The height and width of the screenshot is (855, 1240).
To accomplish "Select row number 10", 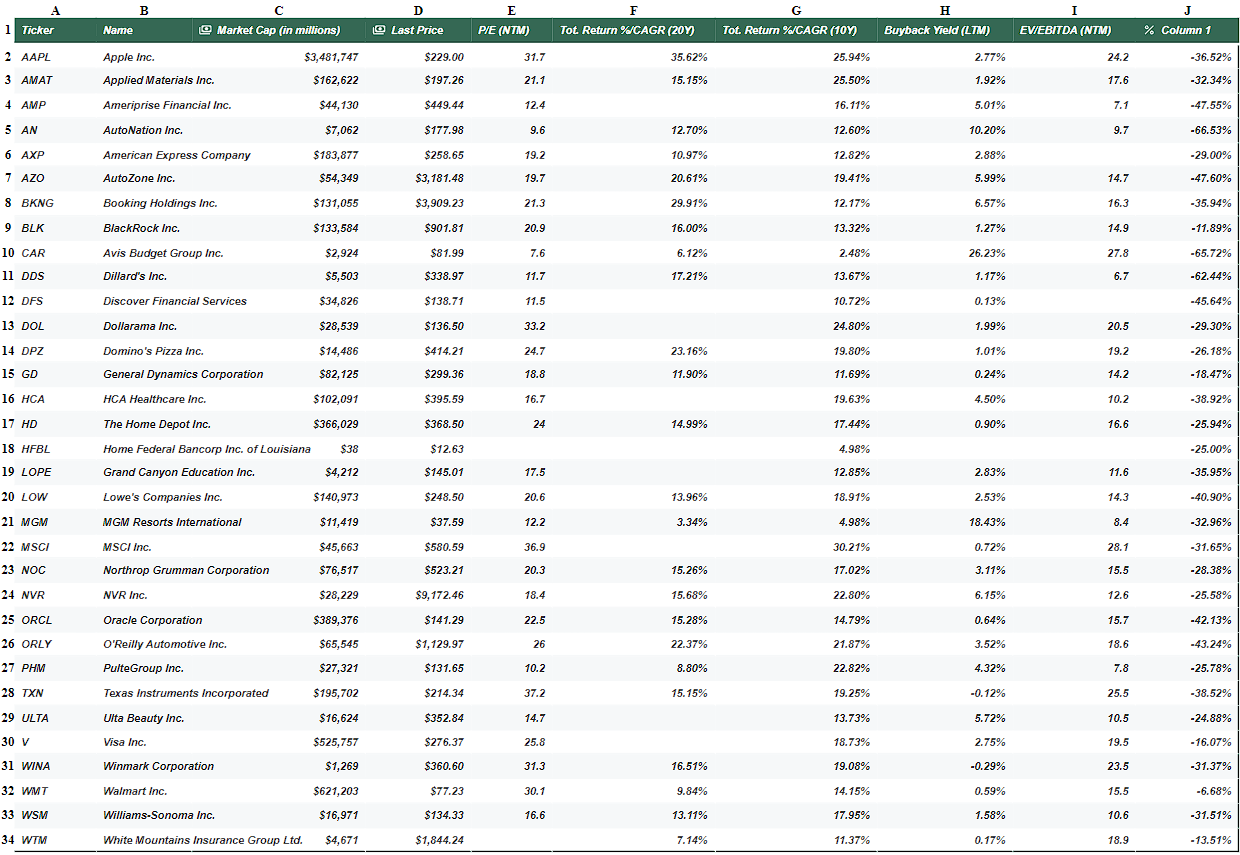I will tap(8, 253).
